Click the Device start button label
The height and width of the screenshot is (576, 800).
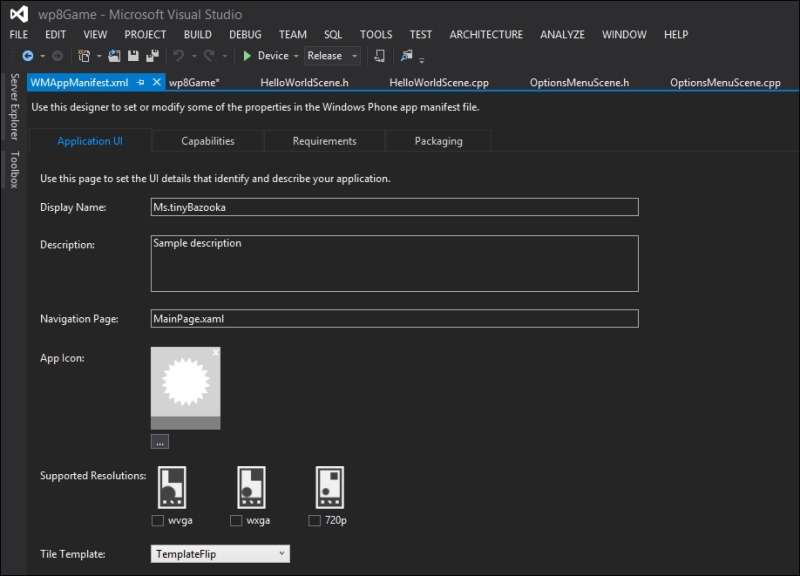point(273,56)
